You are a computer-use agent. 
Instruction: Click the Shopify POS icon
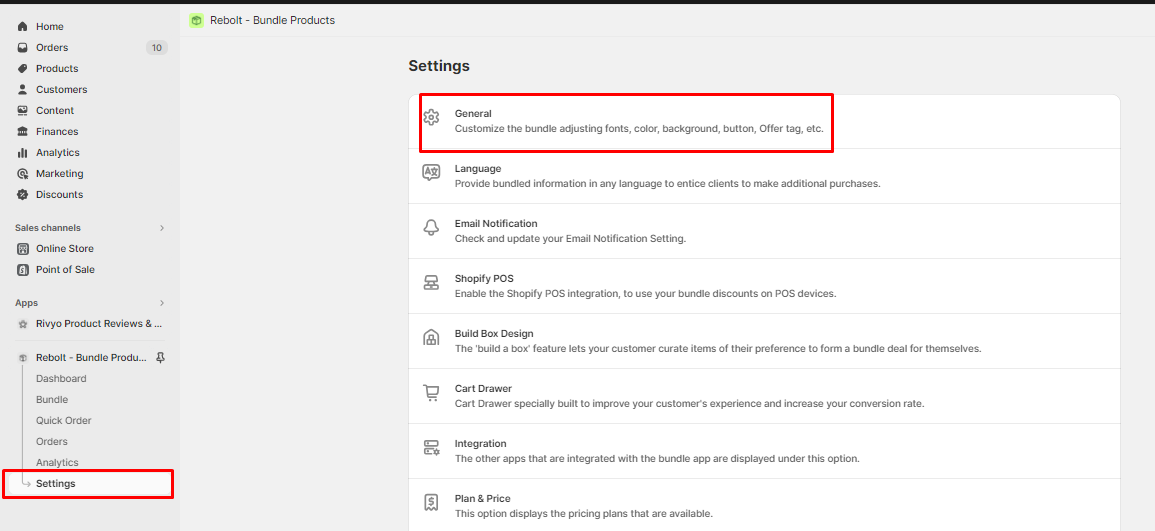pyautogui.click(x=432, y=283)
